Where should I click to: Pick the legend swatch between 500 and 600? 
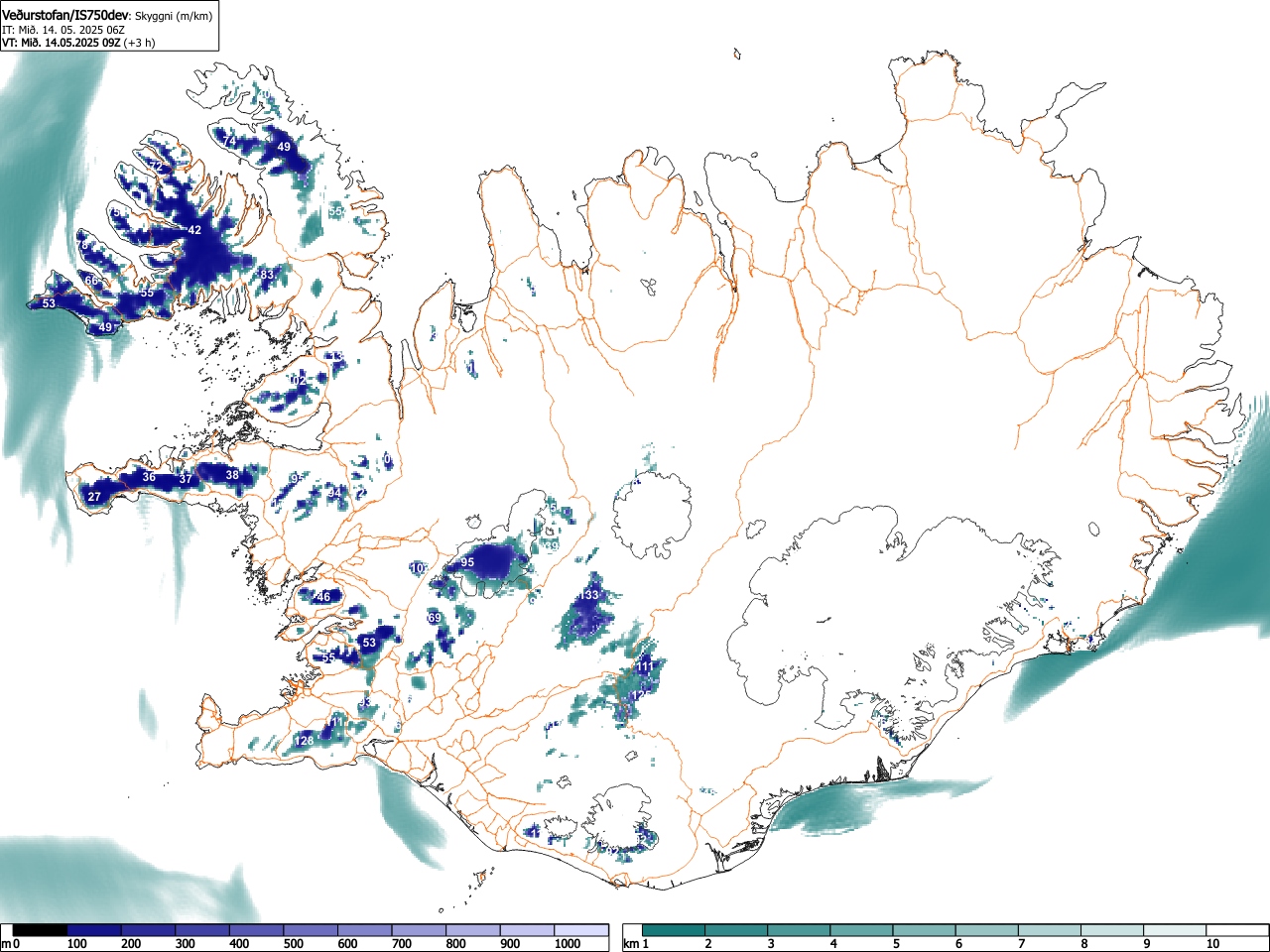coord(311,930)
